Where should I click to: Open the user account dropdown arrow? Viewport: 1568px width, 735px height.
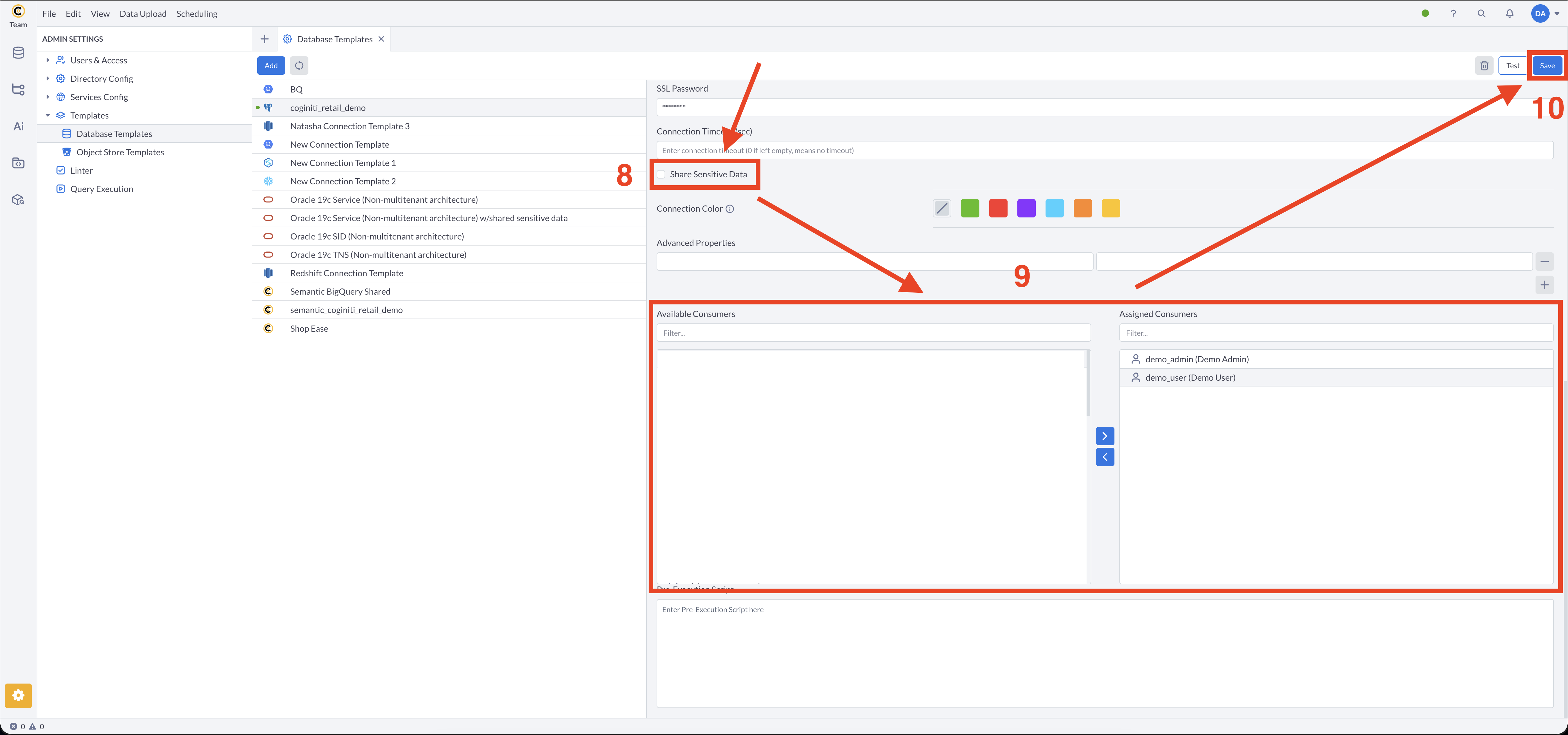tap(1556, 14)
